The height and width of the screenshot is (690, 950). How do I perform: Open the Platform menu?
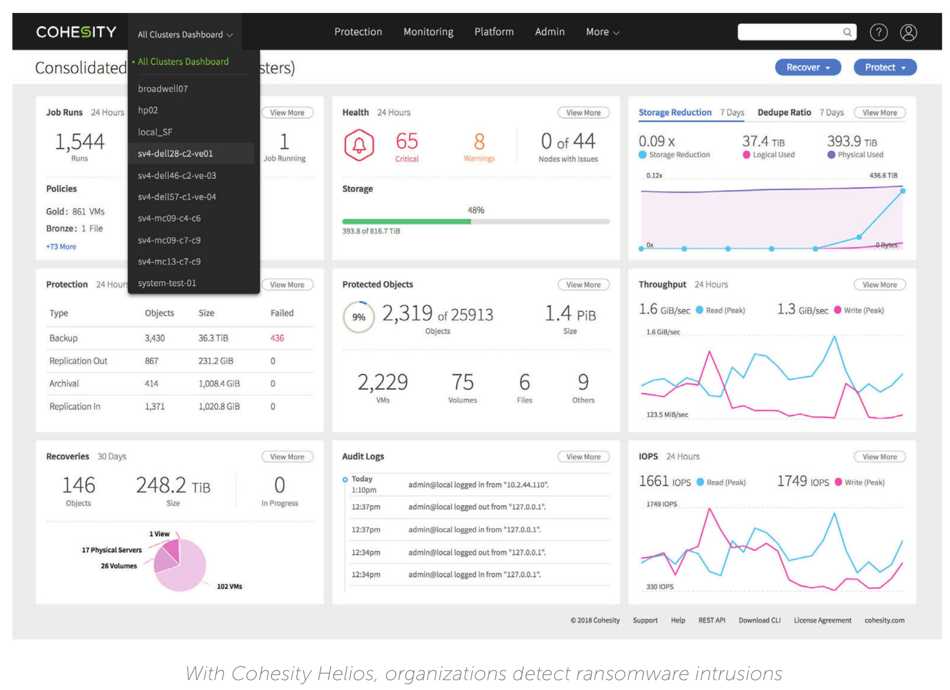494,32
